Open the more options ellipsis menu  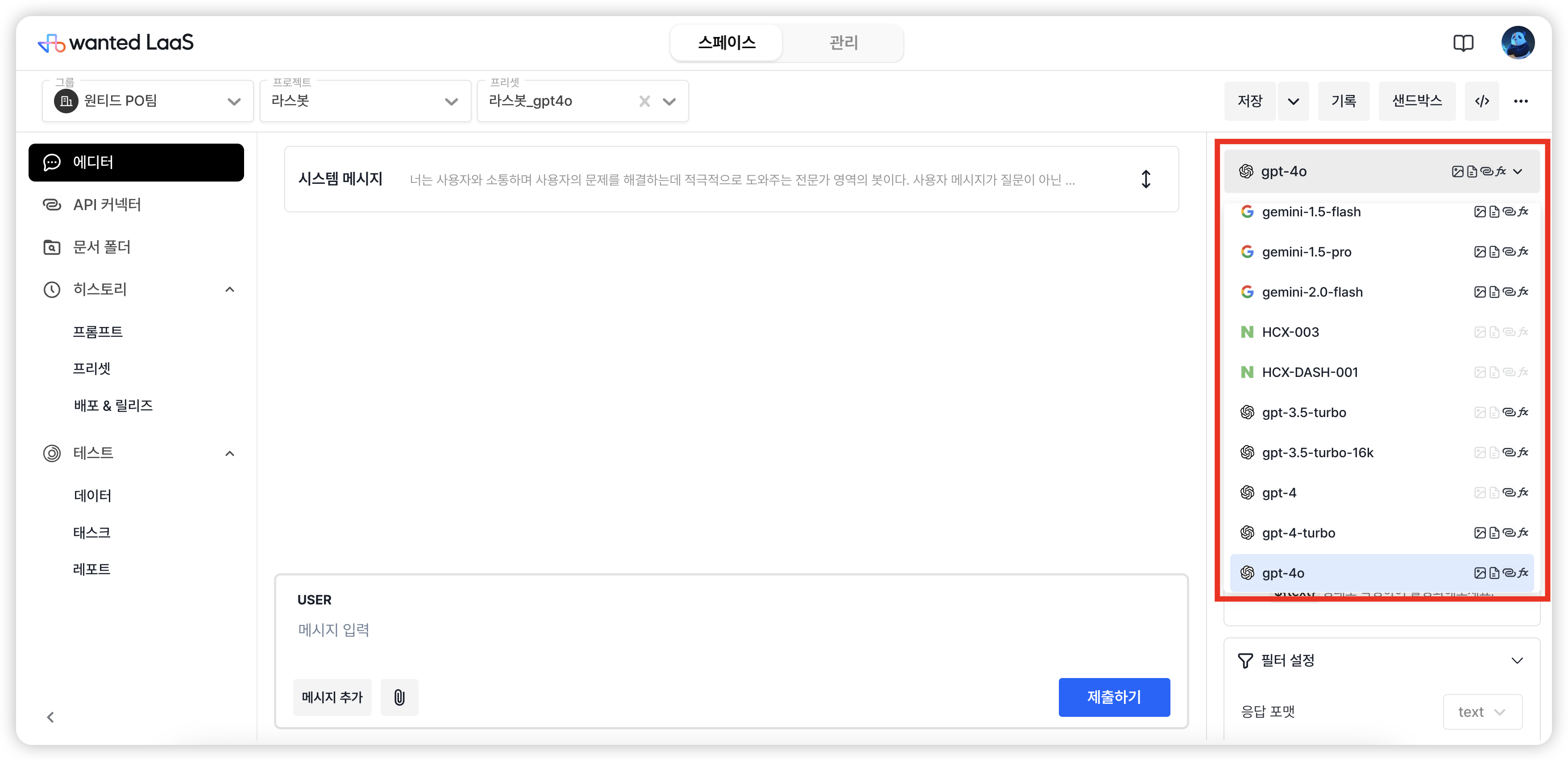click(1521, 101)
